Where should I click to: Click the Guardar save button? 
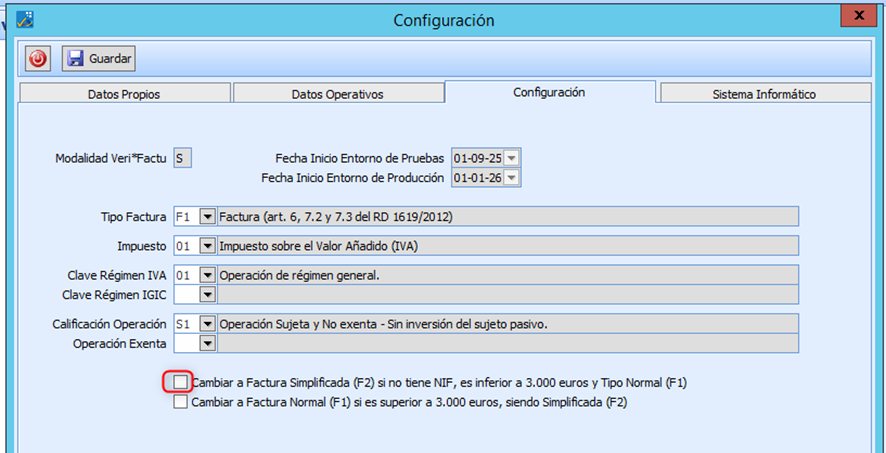tap(99, 59)
